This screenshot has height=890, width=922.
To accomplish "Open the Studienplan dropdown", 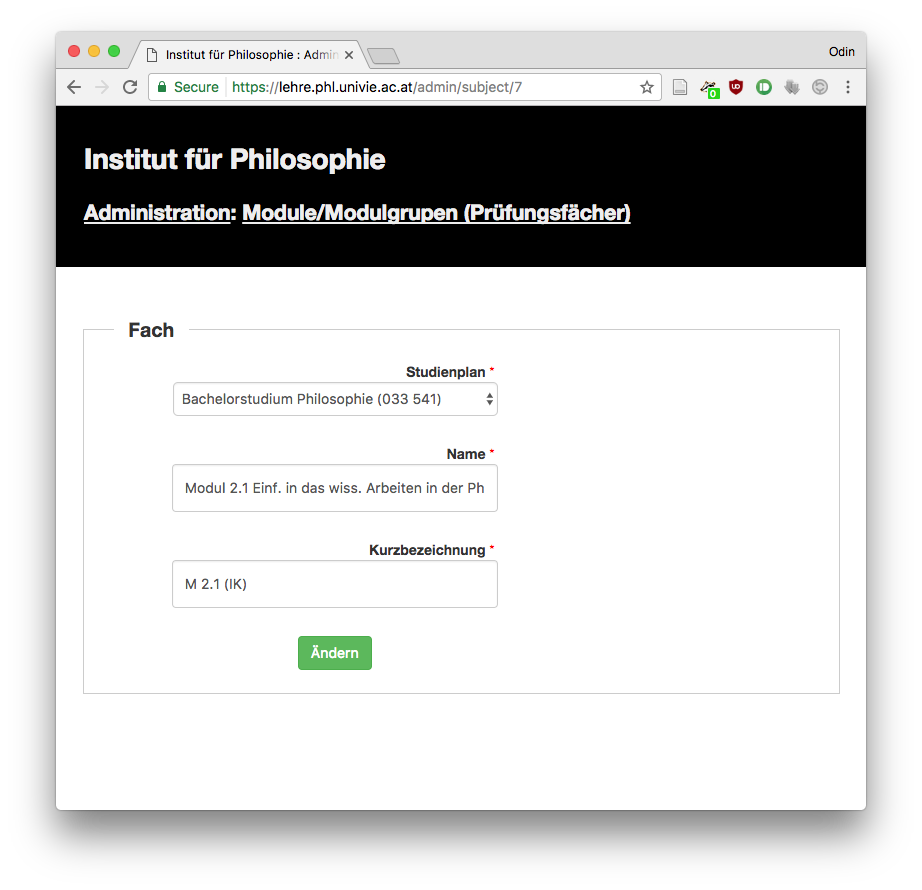I will coord(335,399).
